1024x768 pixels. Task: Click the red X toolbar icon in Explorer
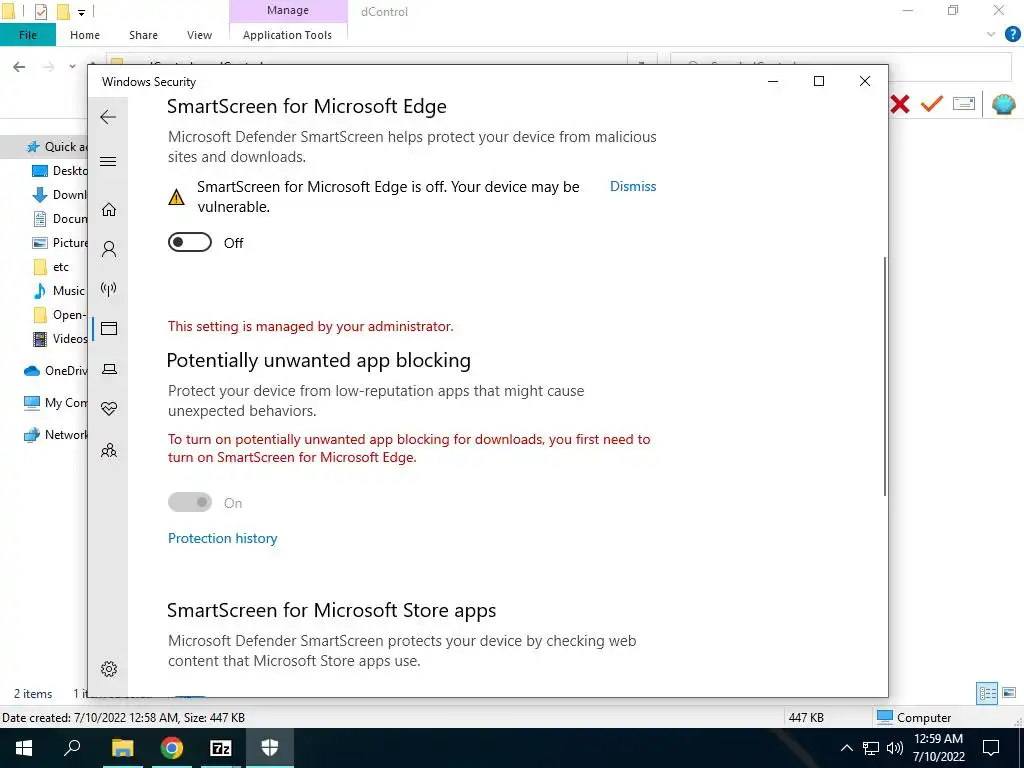coord(900,104)
